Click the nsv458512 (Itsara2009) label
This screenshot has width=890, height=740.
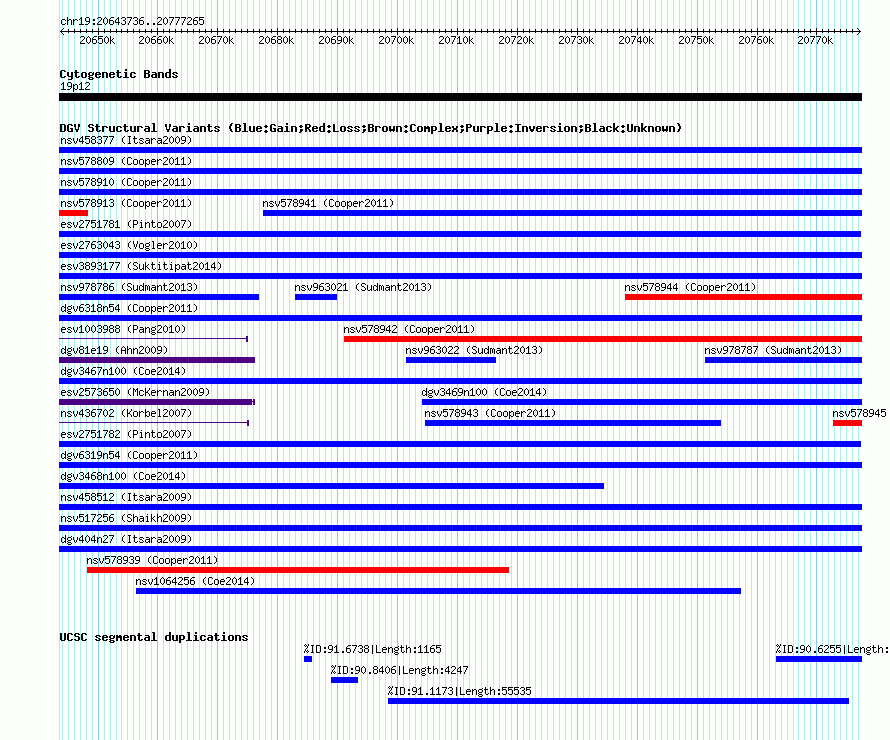pyautogui.click(x=126, y=497)
